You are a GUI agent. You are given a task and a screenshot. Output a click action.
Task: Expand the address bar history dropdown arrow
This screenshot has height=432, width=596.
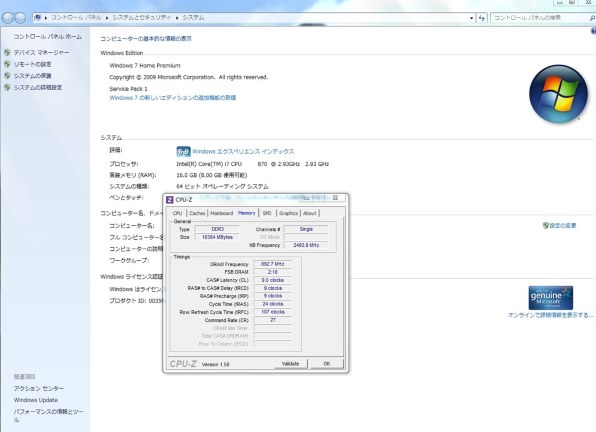(x=471, y=18)
